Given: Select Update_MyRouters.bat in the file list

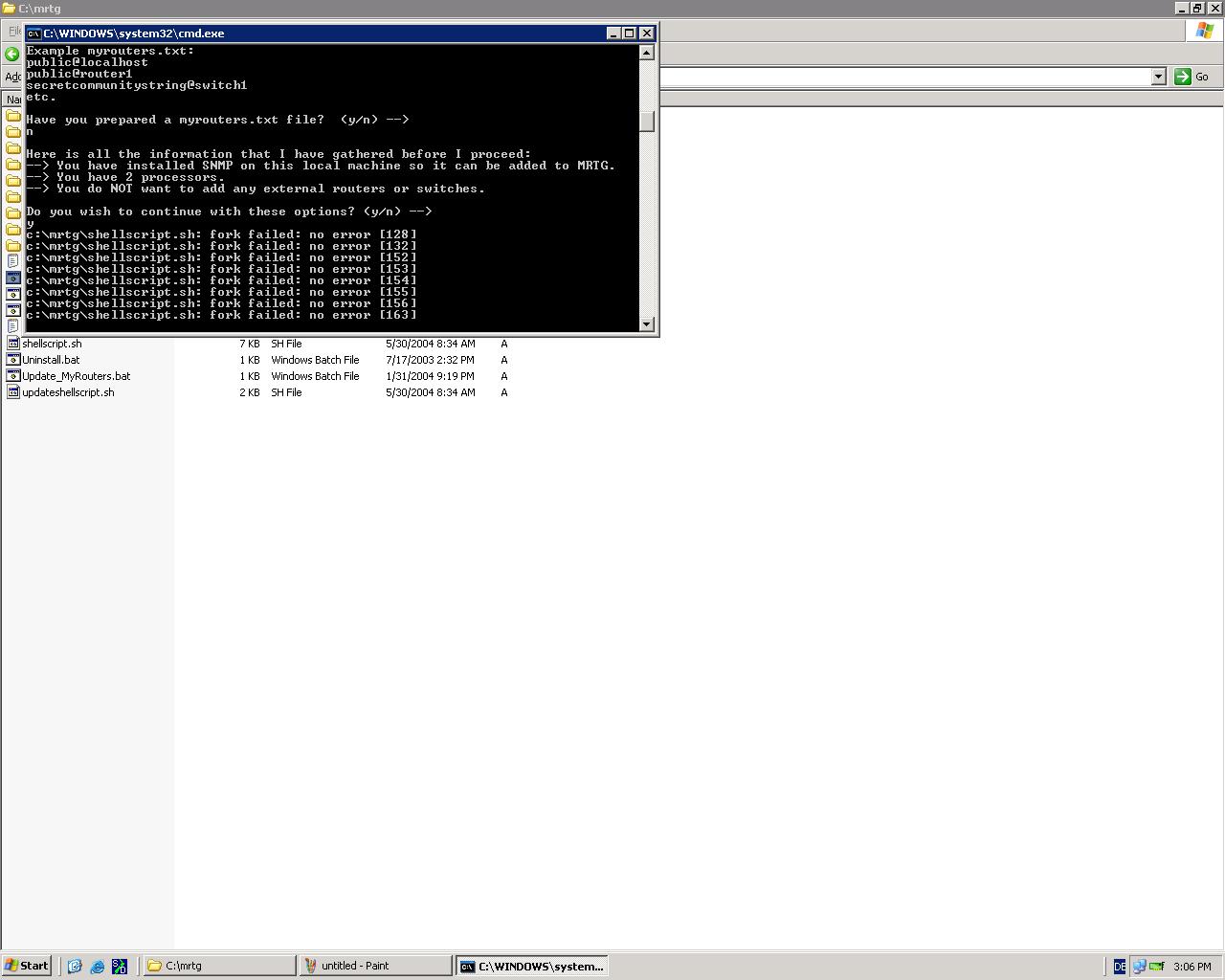Looking at the screenshot, I should (x=76, y=376).
